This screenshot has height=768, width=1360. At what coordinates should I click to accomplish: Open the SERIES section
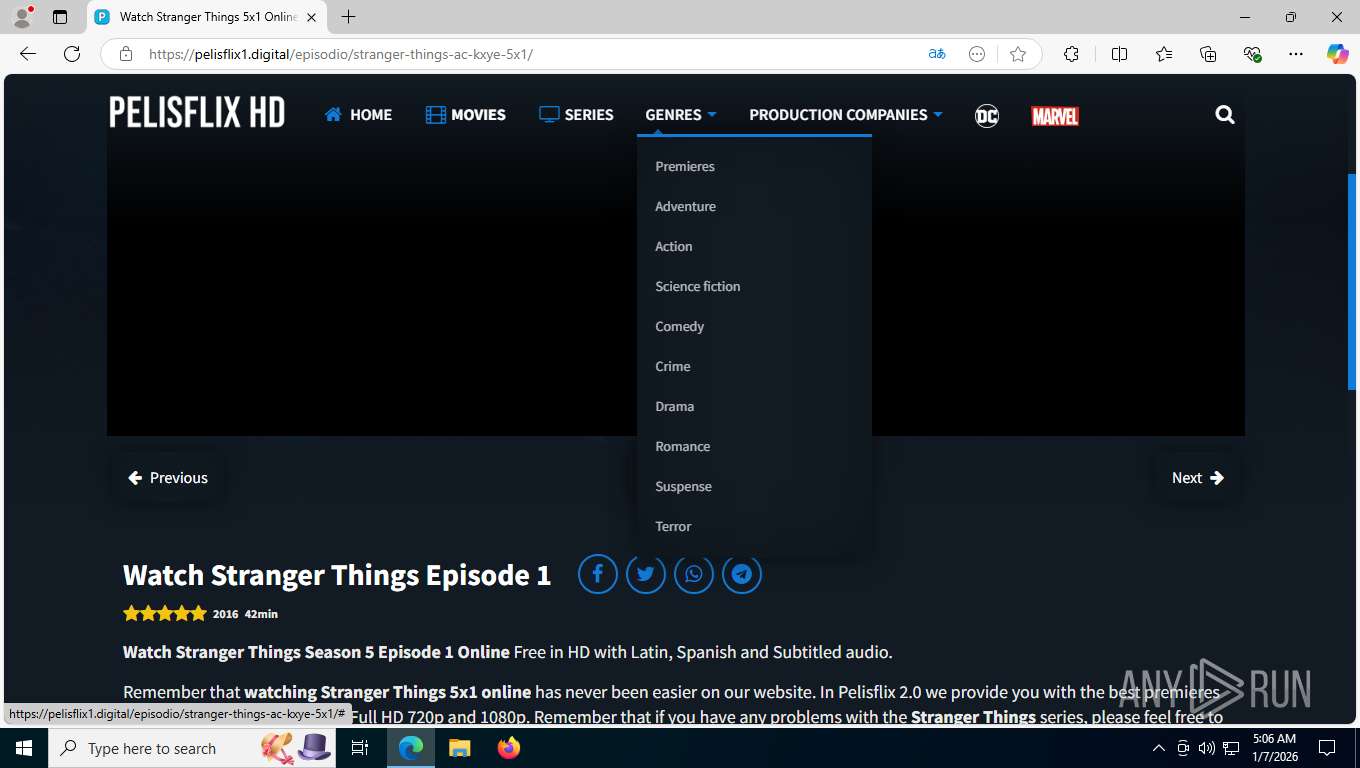click(577, 115)
